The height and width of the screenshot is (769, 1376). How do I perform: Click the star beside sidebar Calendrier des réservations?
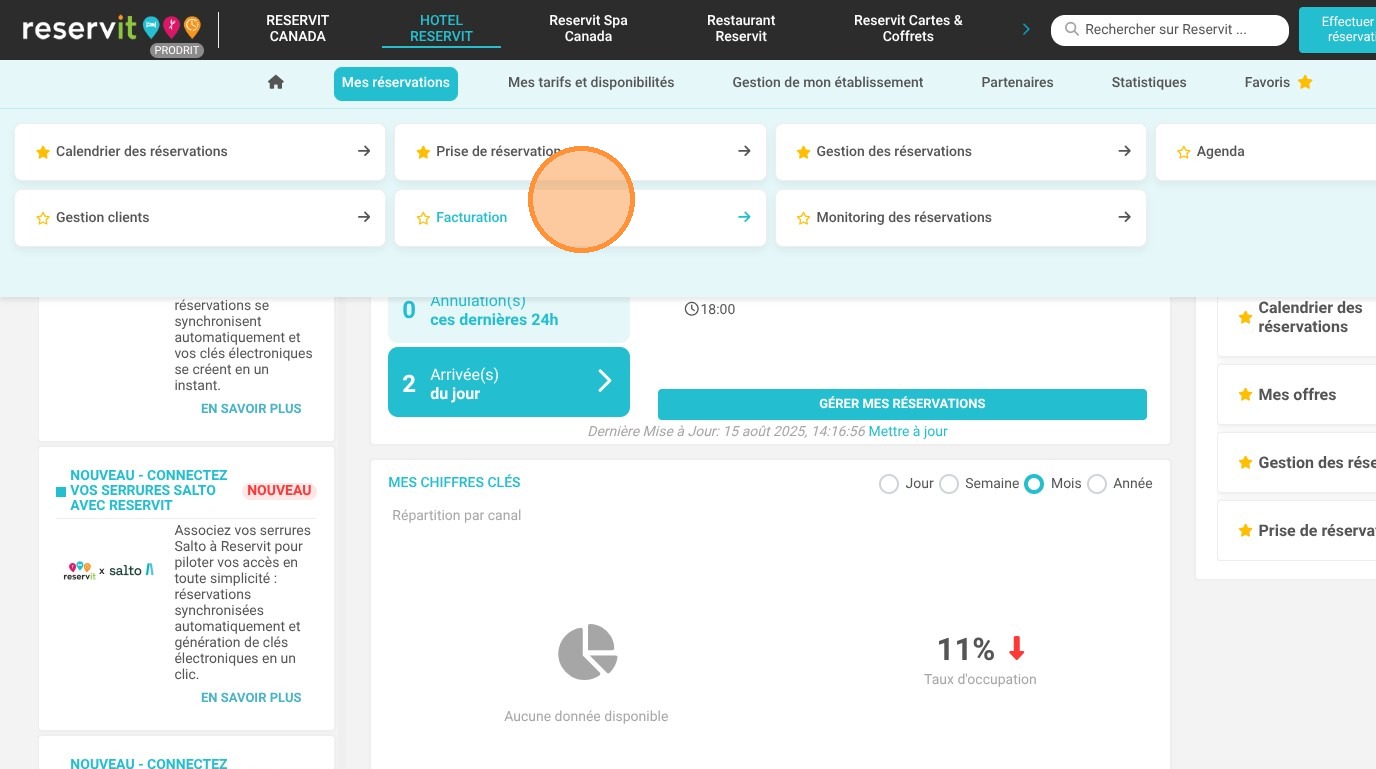pyautogui.click(x=1245, y=317)
